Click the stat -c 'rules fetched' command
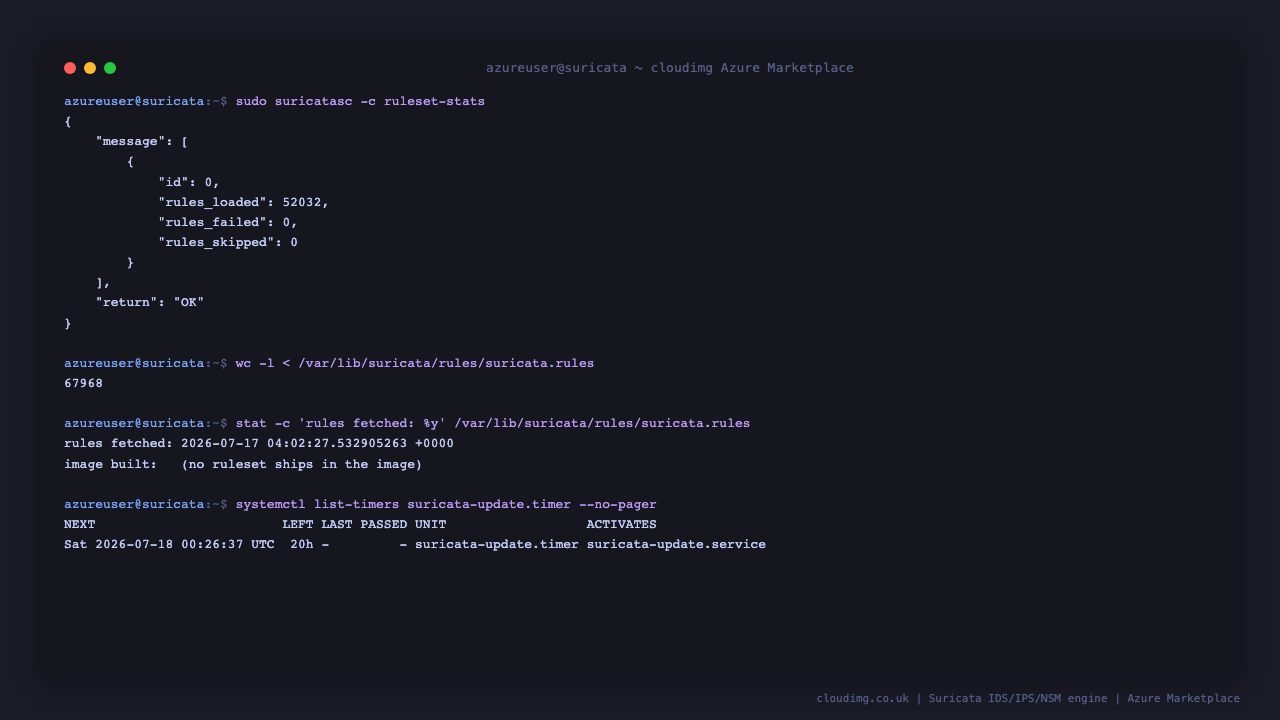1280x720 pixels. 493,423
